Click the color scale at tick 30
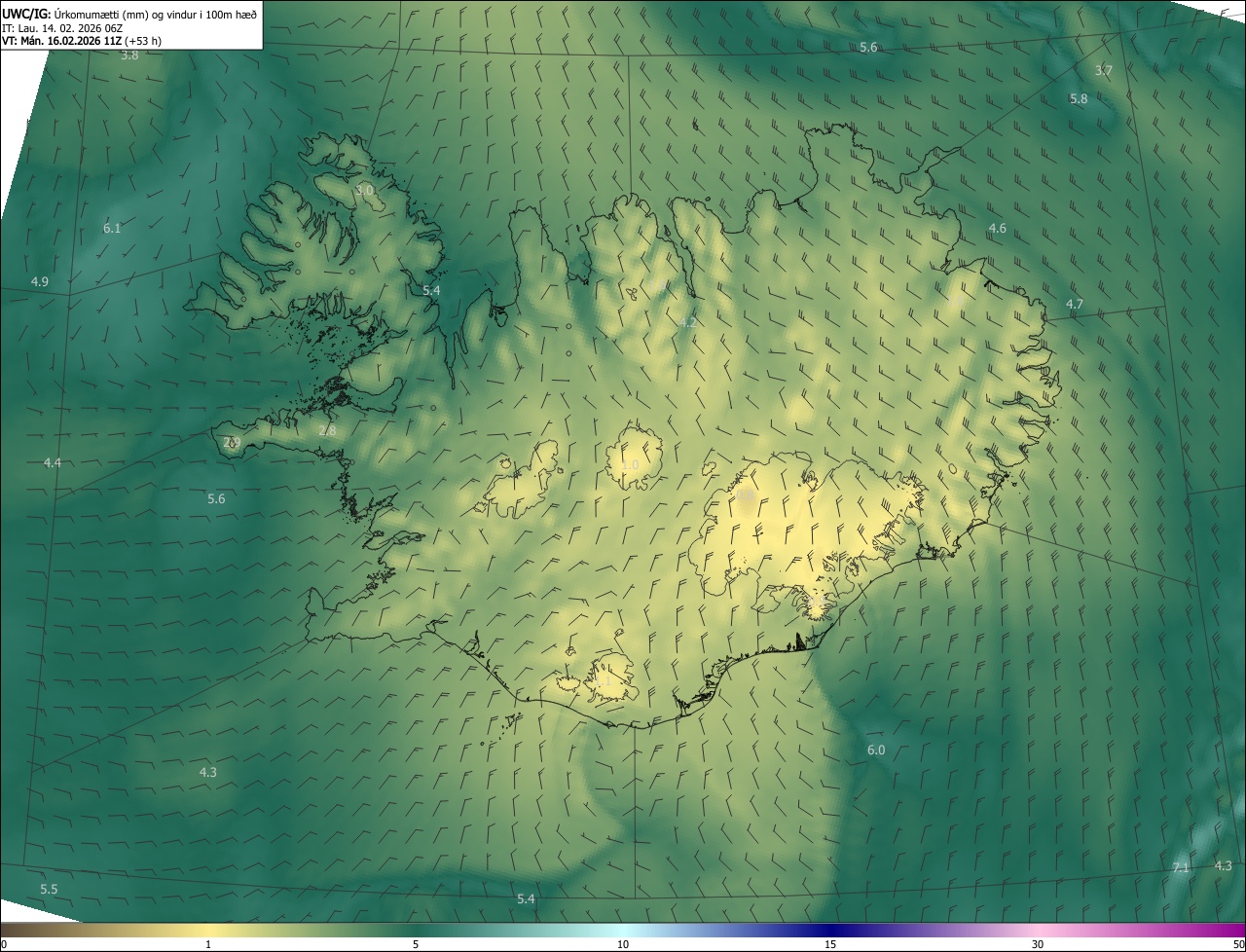This screenshot has height=952, width=1246. tap(1038, 944)
